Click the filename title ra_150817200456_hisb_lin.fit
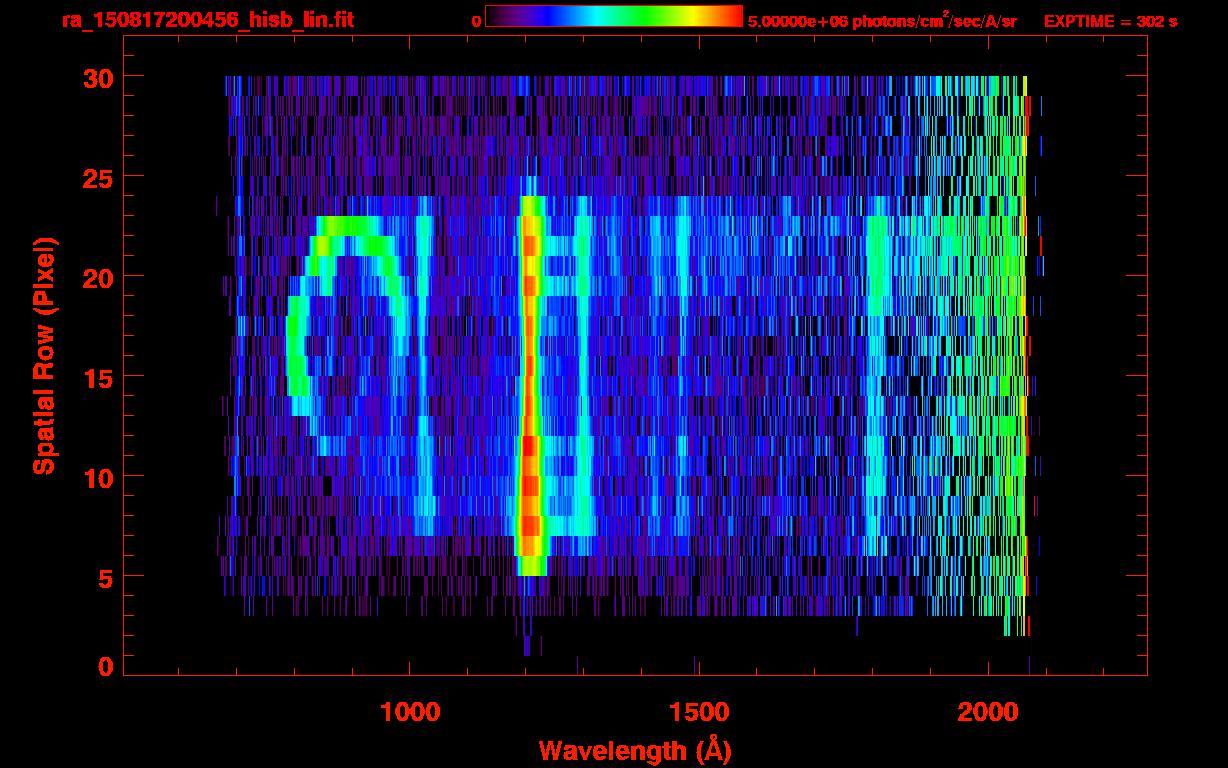Screen dimensions: 1228x768 point(207,20)
